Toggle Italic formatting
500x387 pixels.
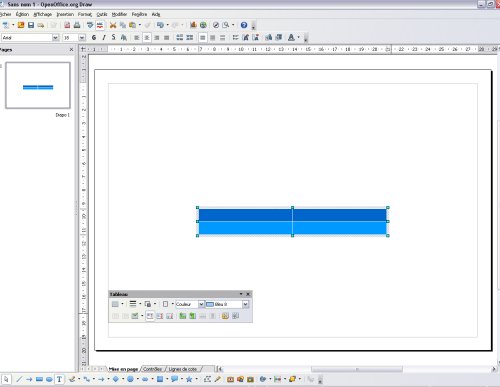click(104, 38)
